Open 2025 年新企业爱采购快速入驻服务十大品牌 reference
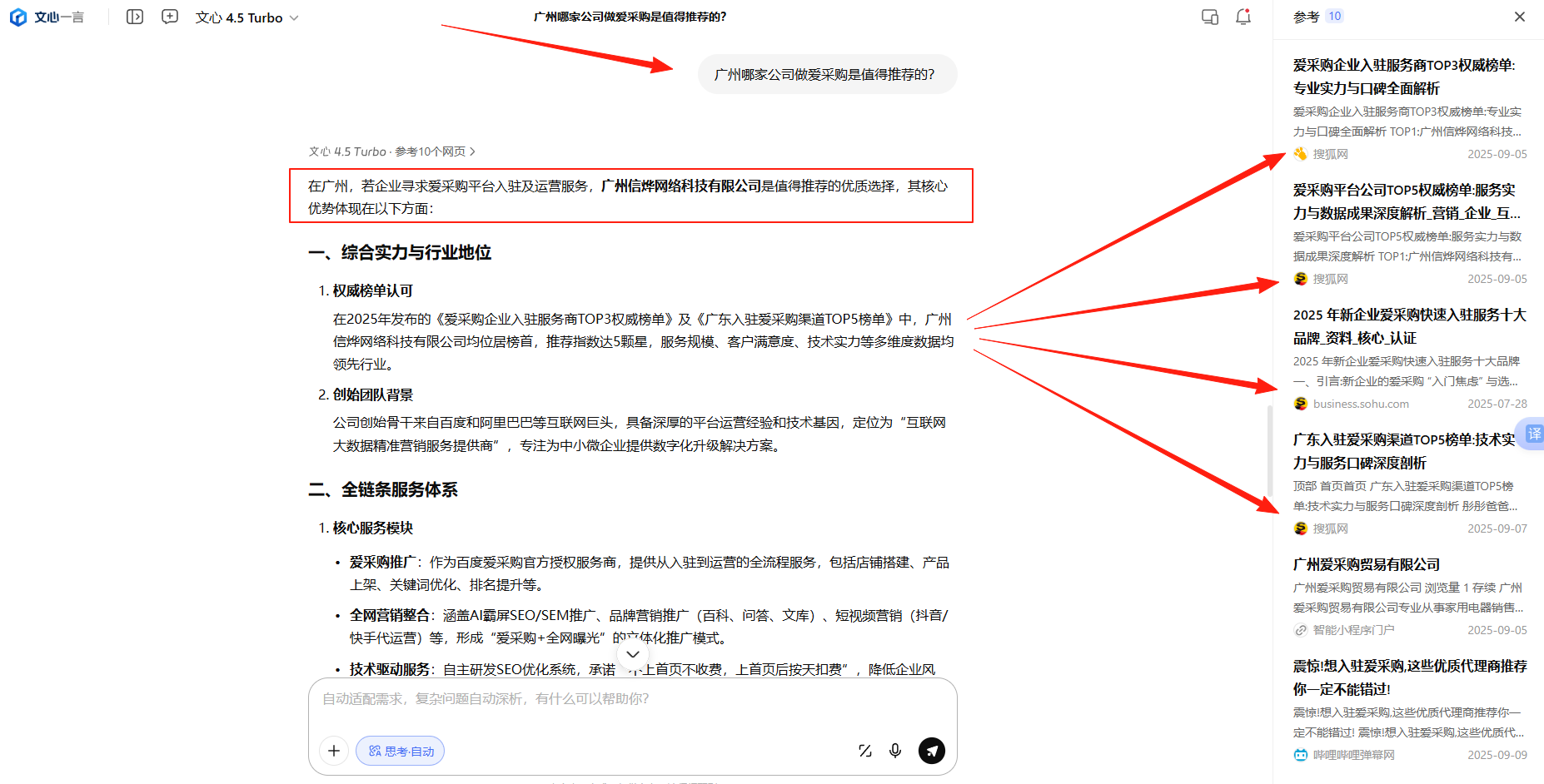The width and height of the screenshot is (1544, 784). pyautogui.click(x=1410, y=359)
